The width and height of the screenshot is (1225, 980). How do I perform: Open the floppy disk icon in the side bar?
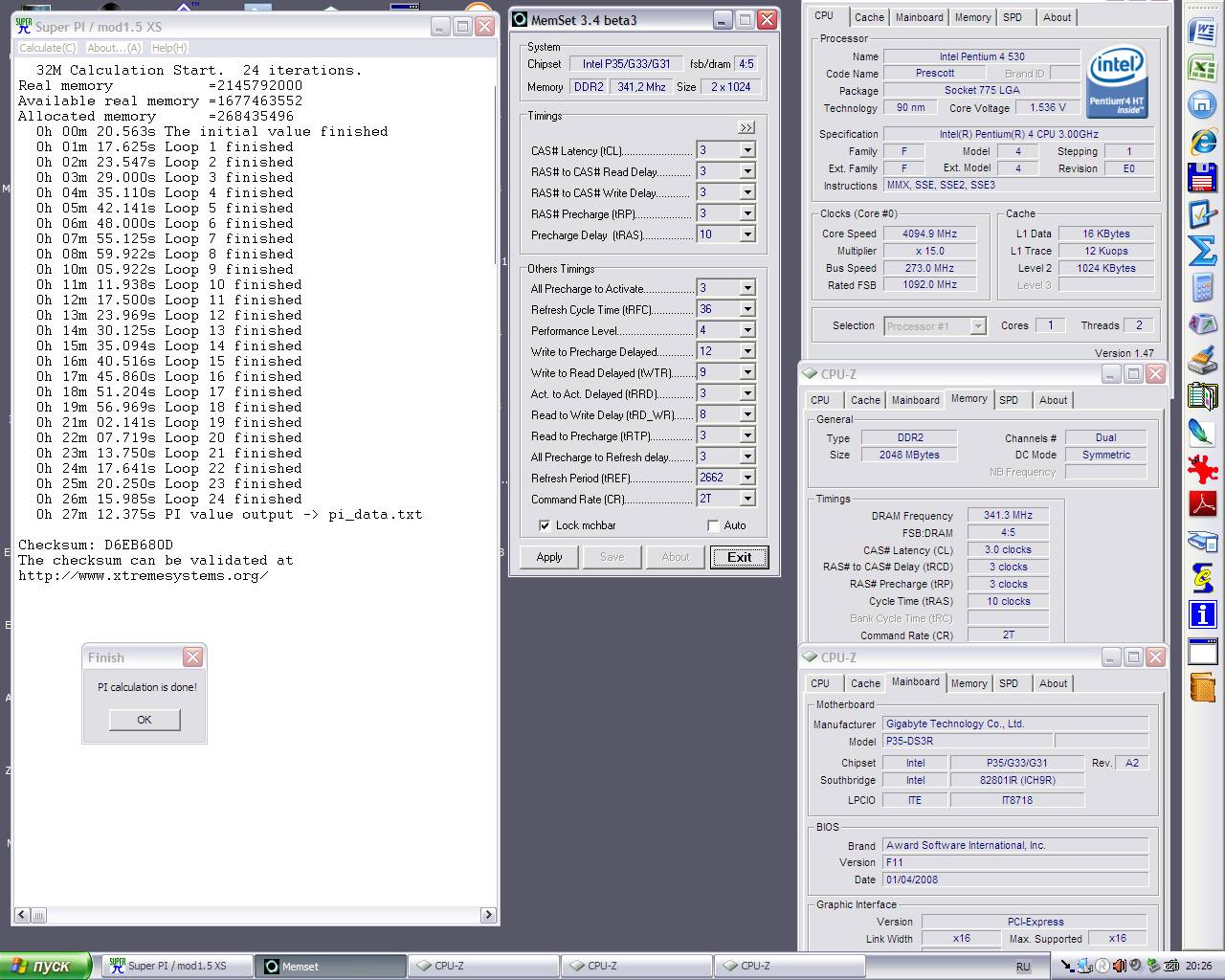pos(1202,178)
